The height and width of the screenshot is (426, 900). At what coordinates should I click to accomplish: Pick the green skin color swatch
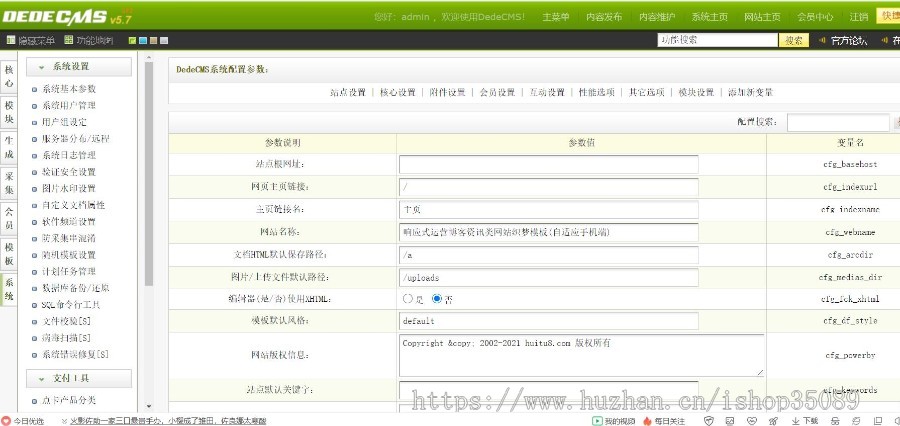[x=133, y=41]
